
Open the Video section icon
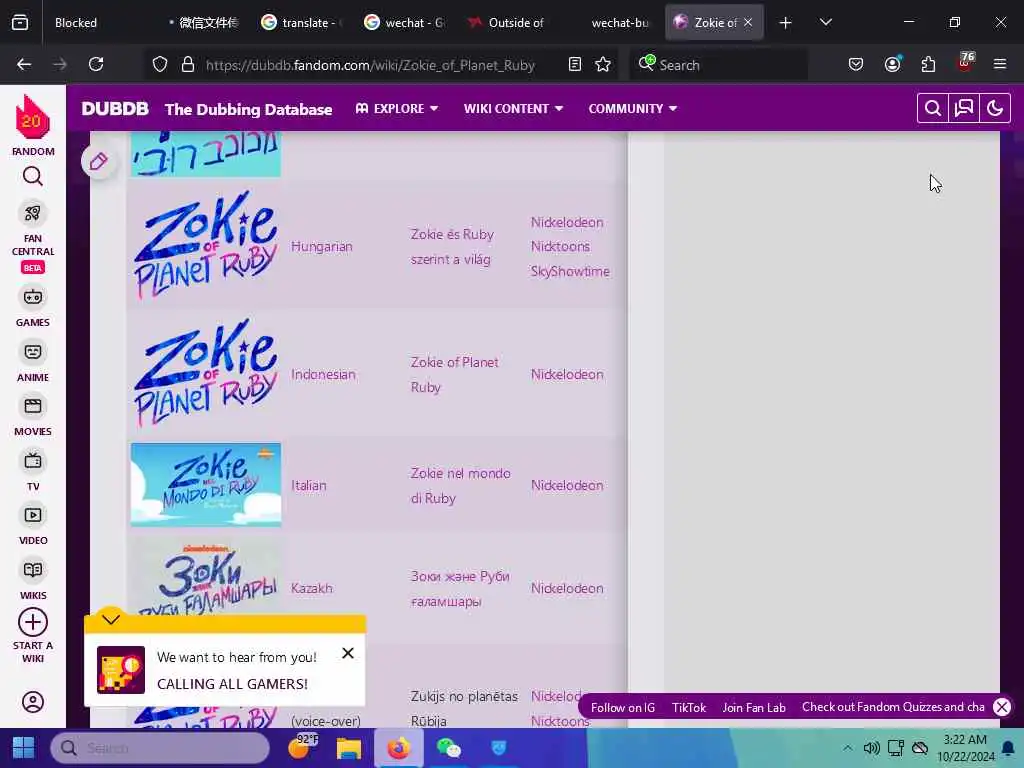coord(33,515)
